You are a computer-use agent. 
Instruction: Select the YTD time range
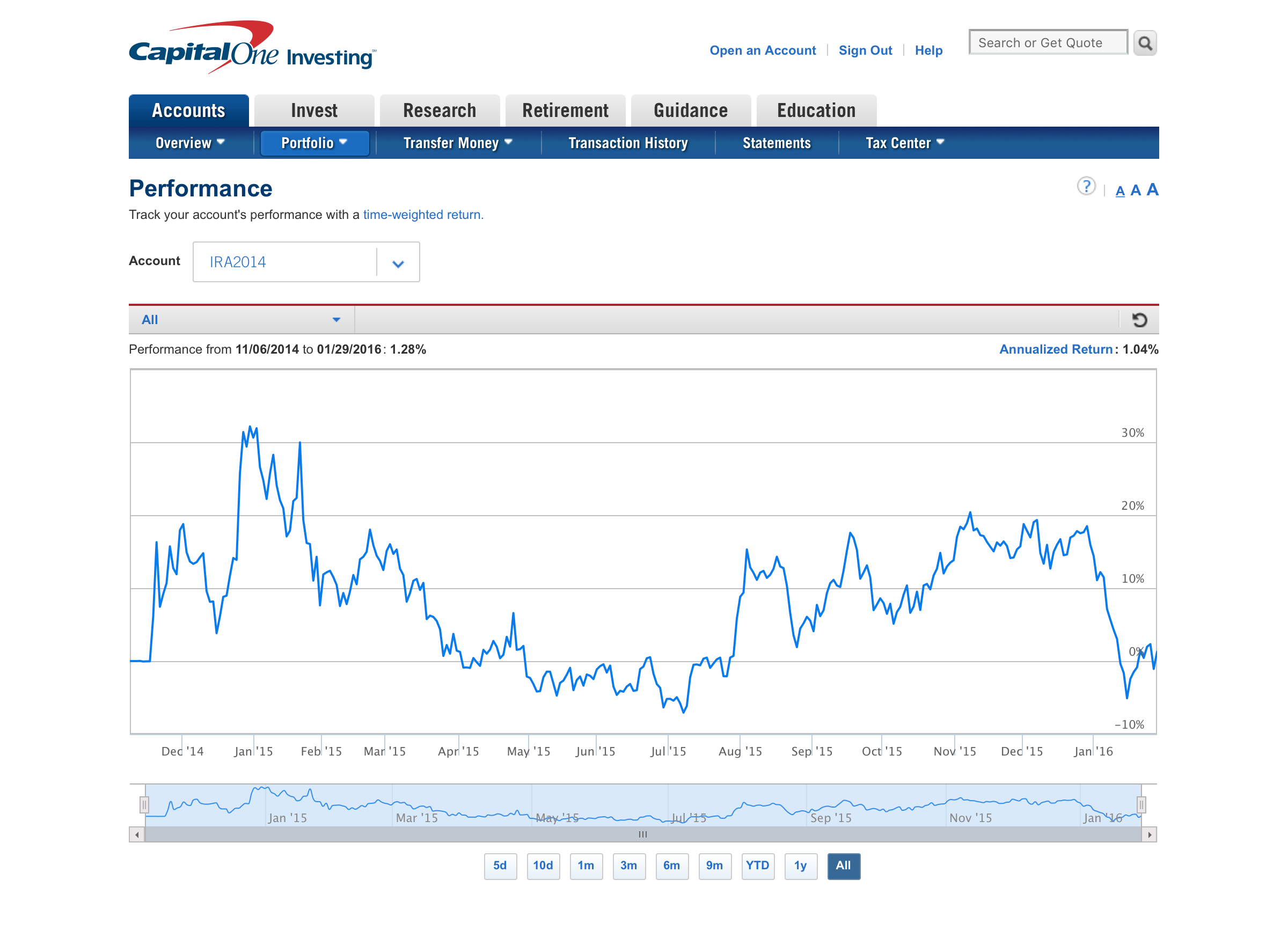(758, 866)
